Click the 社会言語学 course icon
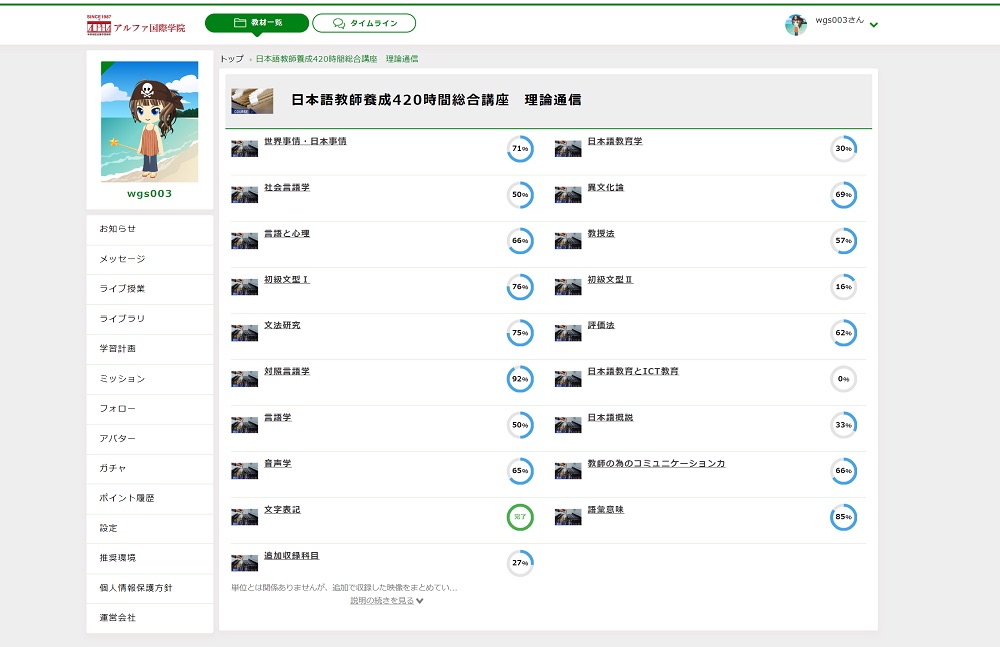The width and height of the screenshot is (1000, 647). point(244,195)
